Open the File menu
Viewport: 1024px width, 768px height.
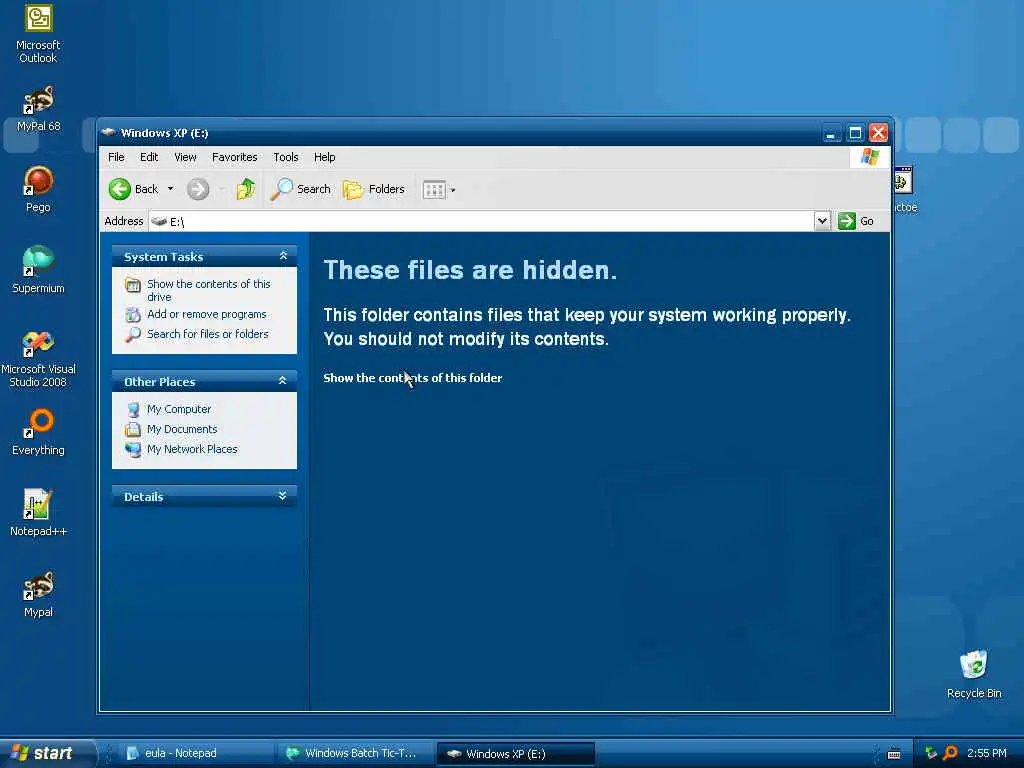(x=116, y=157)
